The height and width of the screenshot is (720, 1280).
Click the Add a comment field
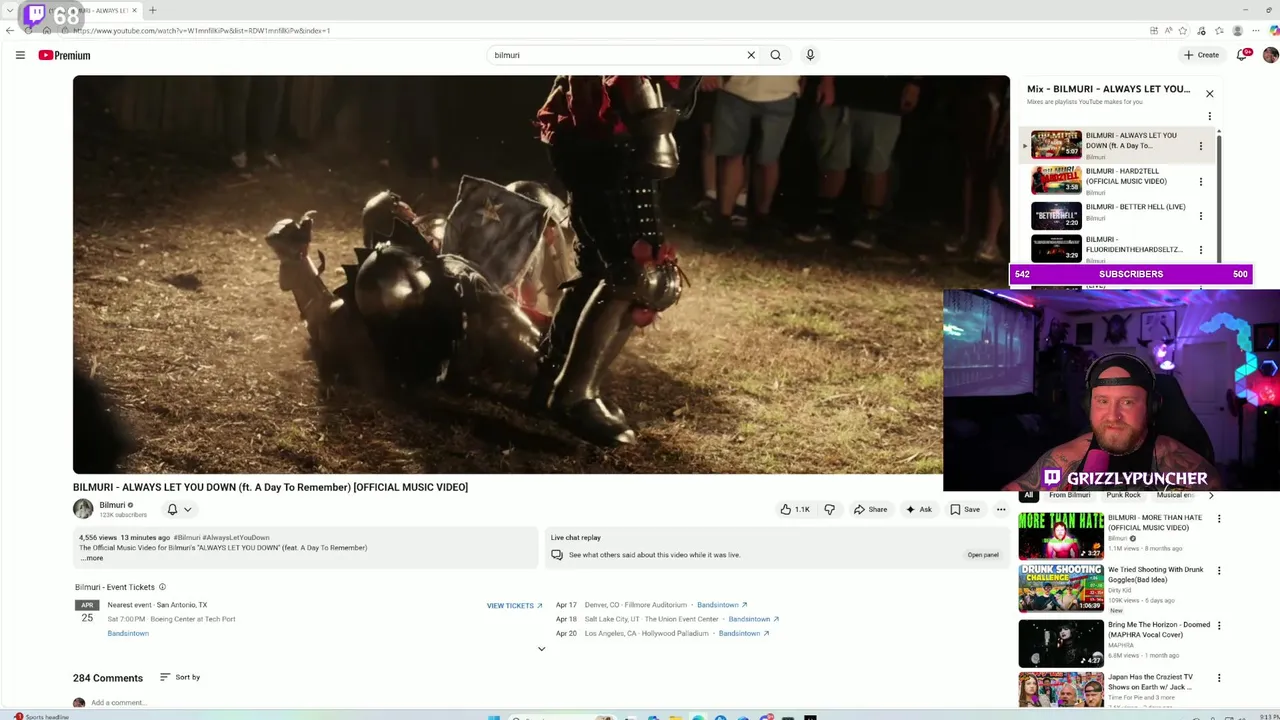118,702
